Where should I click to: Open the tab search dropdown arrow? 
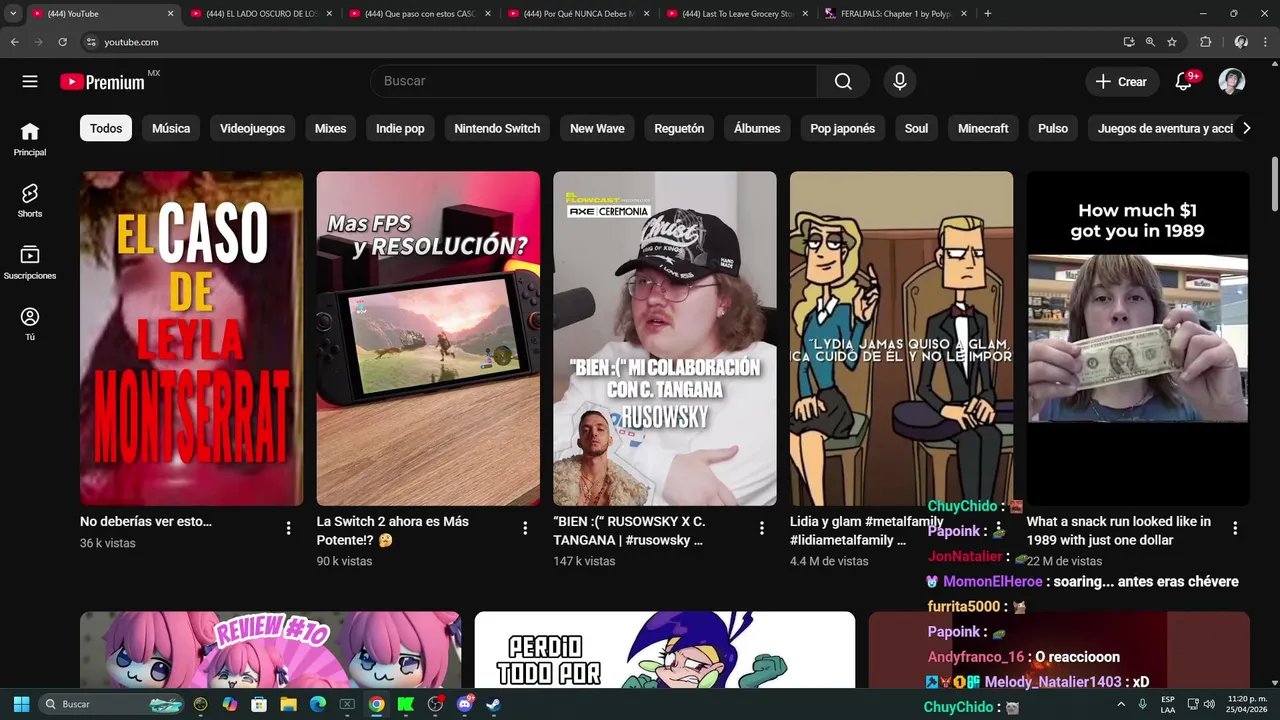pos(13,14)
